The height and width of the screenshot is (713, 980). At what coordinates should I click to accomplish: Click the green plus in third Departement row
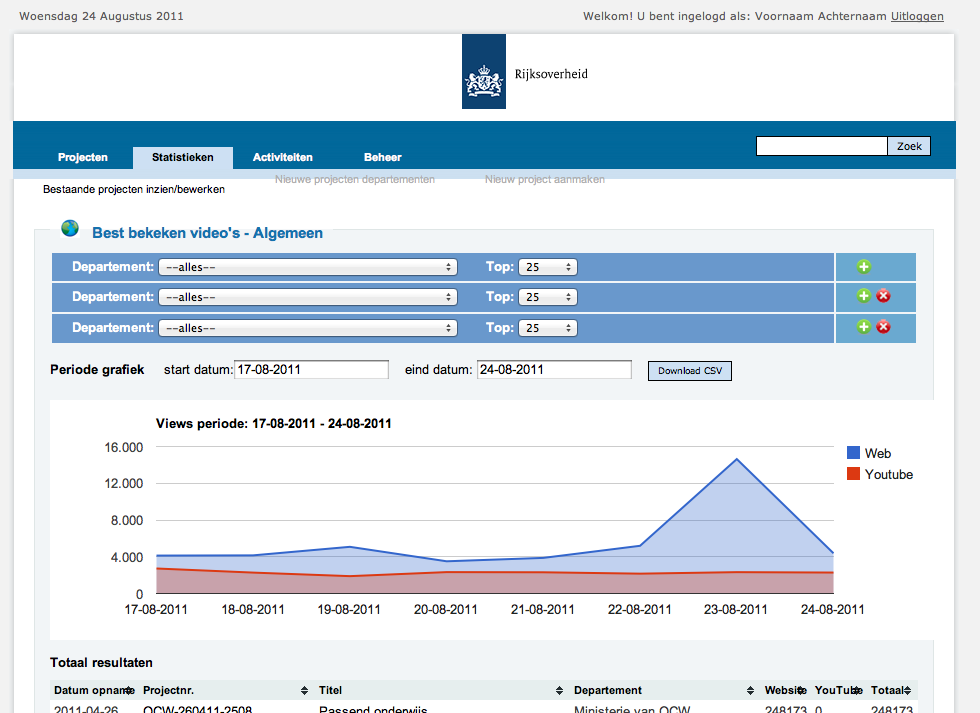[x=864, y=327]
